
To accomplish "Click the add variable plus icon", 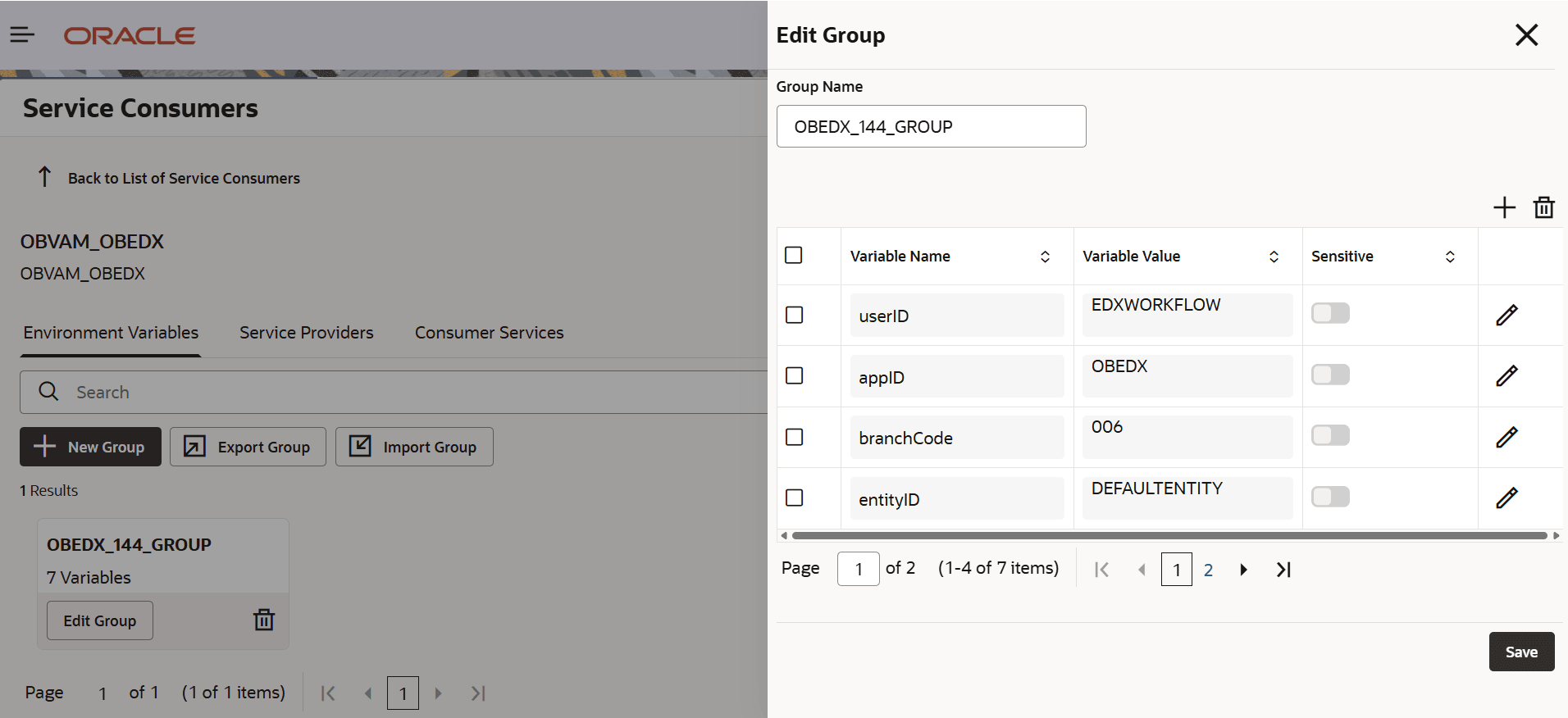I will click(1504, 207).
